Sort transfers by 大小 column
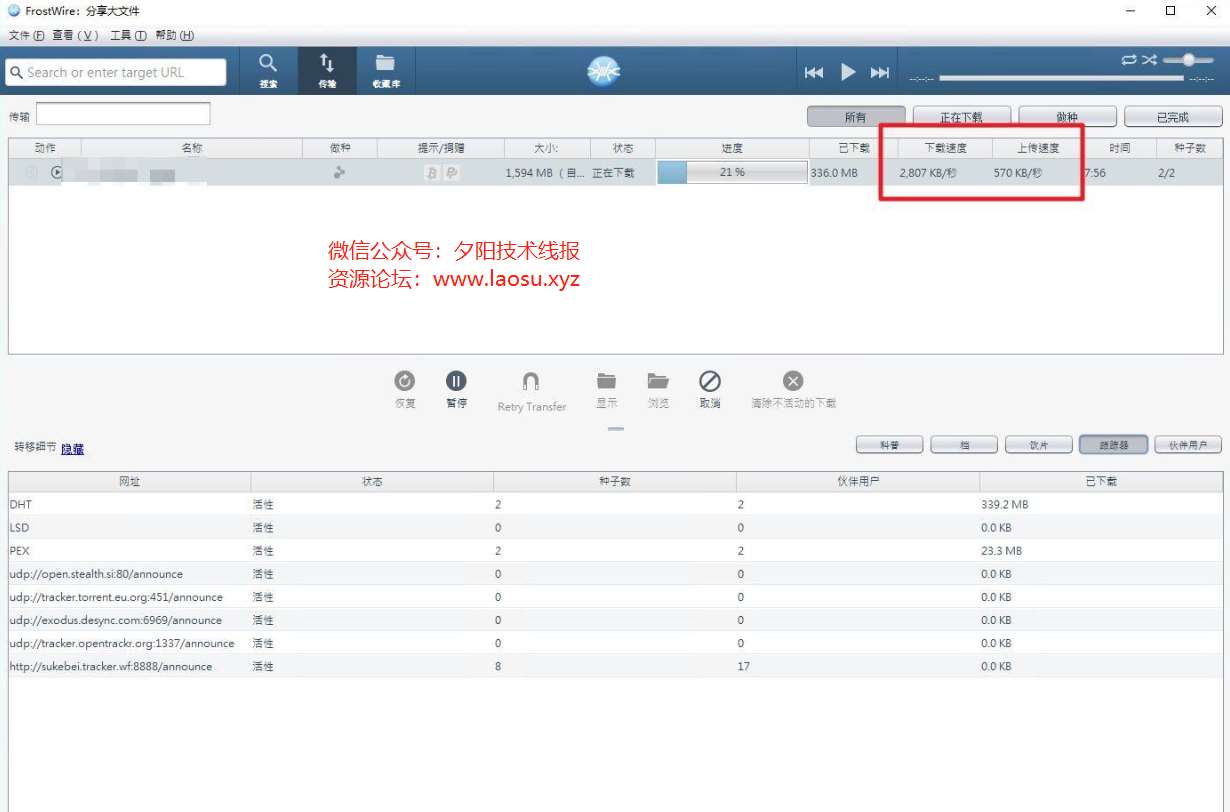Image resolution: width=1230 pixels, height=812 pixels. click(x=546, y=148)
